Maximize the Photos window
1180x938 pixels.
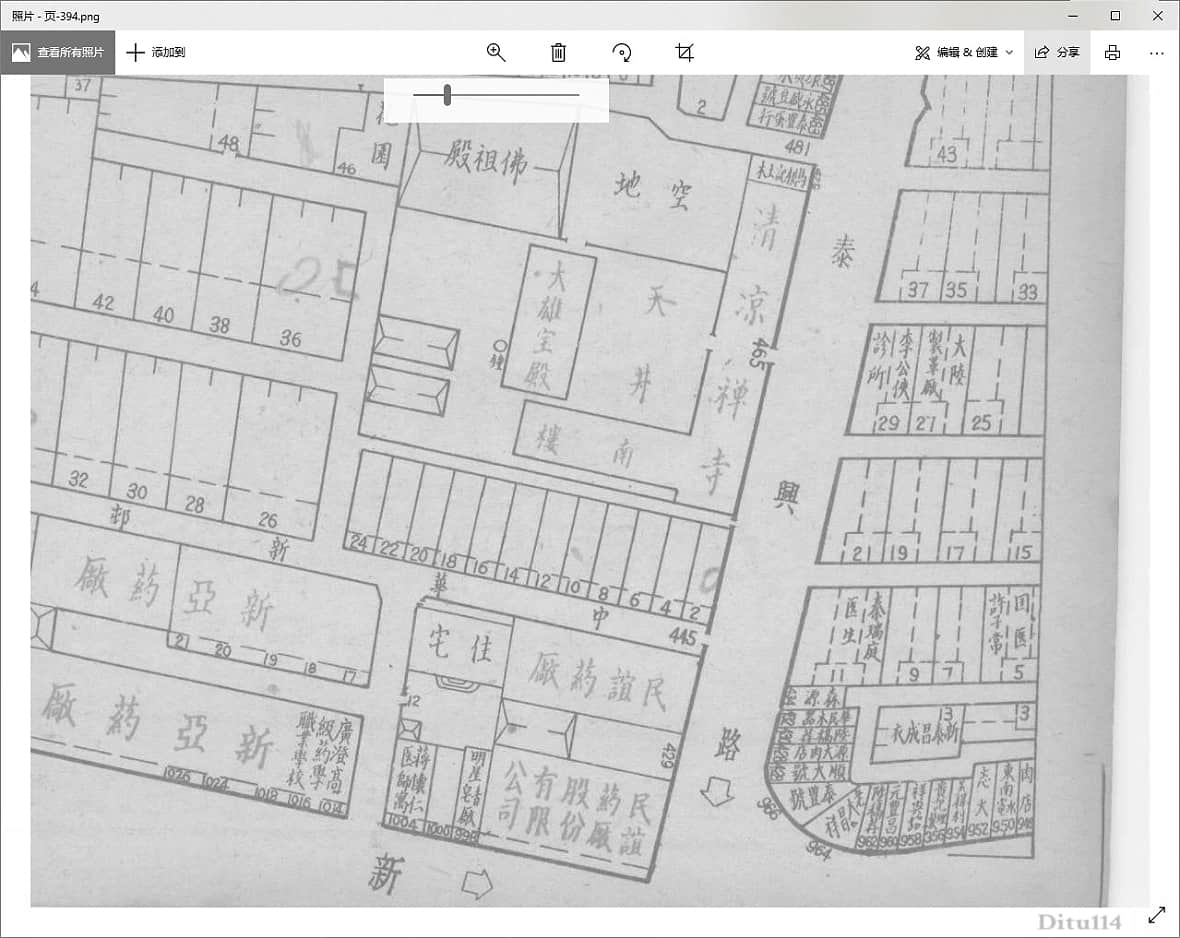pyautogui.click(x=1115, y=15)
